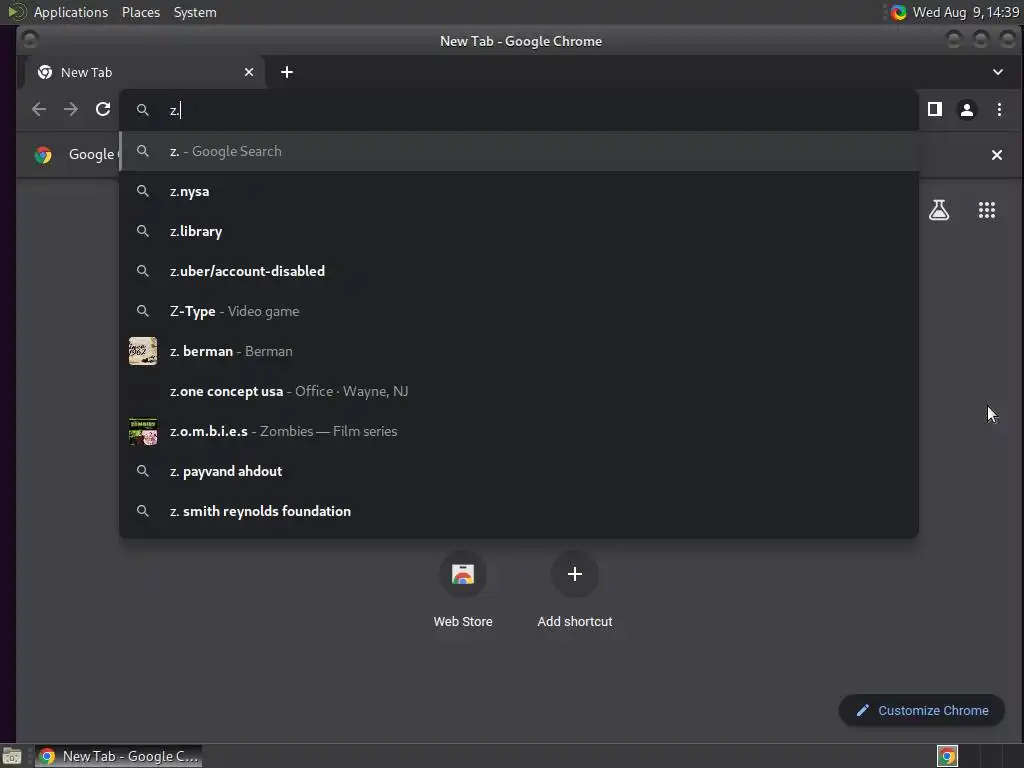The image size is (1024, 768).
Task: Choose the z.one concept usa suggestion
Action: click(519, 391)
